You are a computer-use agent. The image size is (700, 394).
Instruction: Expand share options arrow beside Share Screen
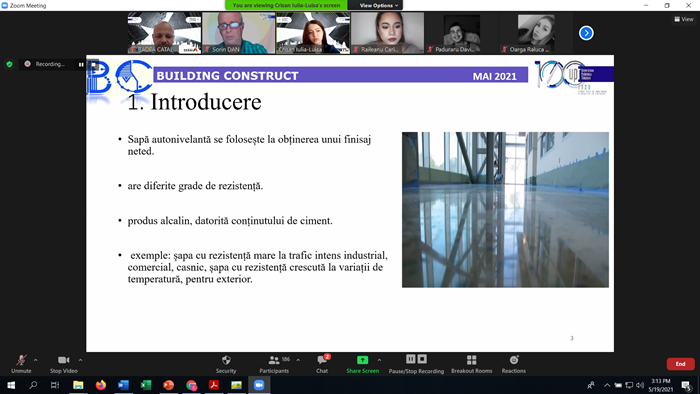379,360
